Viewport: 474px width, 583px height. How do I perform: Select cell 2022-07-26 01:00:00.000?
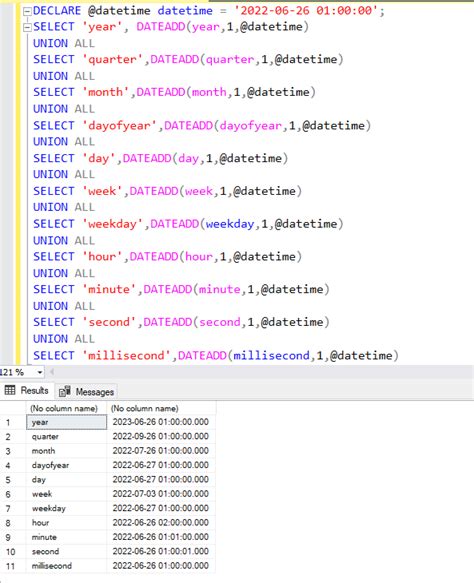(161, 451)
